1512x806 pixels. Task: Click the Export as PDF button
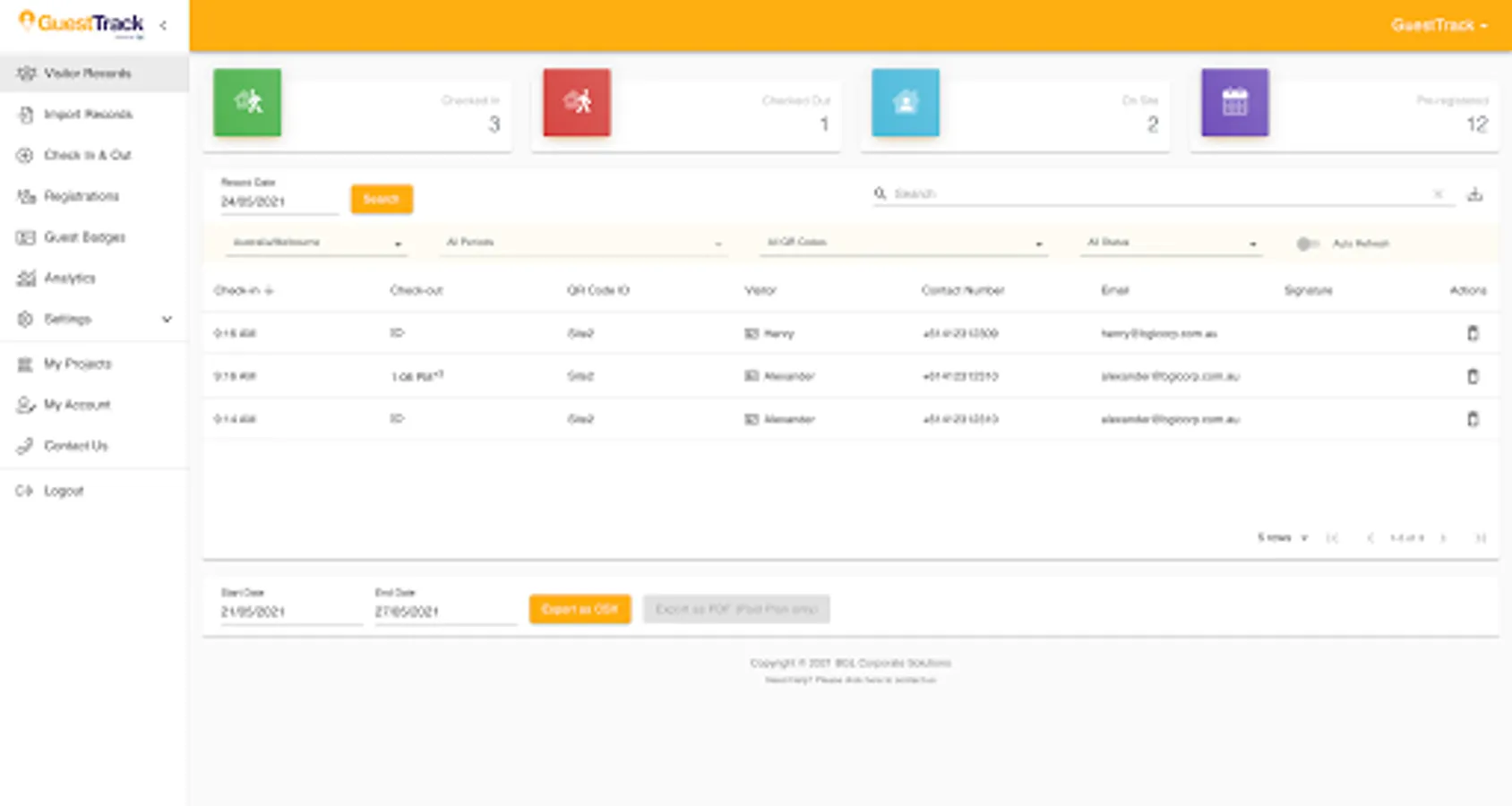tap(736, 609)
